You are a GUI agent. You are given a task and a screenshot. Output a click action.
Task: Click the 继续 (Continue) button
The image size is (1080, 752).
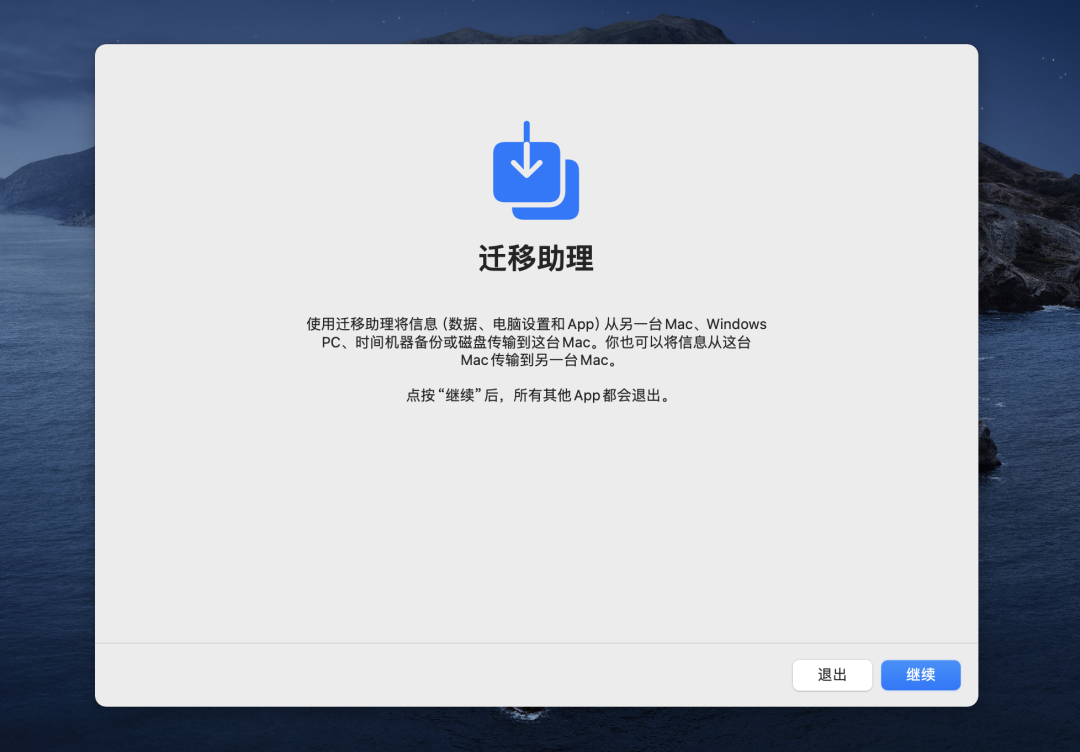coord(920,675)
